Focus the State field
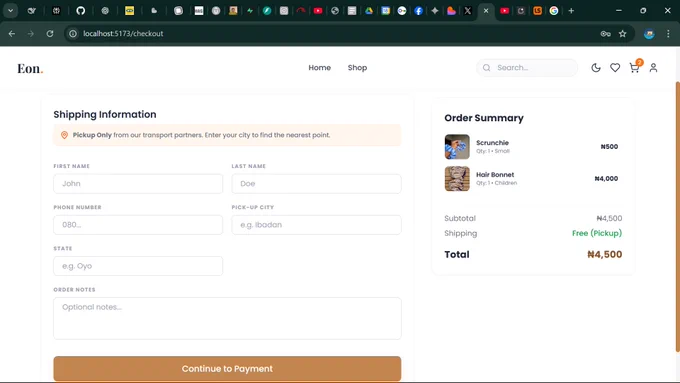This screenshot has height=383, width=680. click(138, 266)
